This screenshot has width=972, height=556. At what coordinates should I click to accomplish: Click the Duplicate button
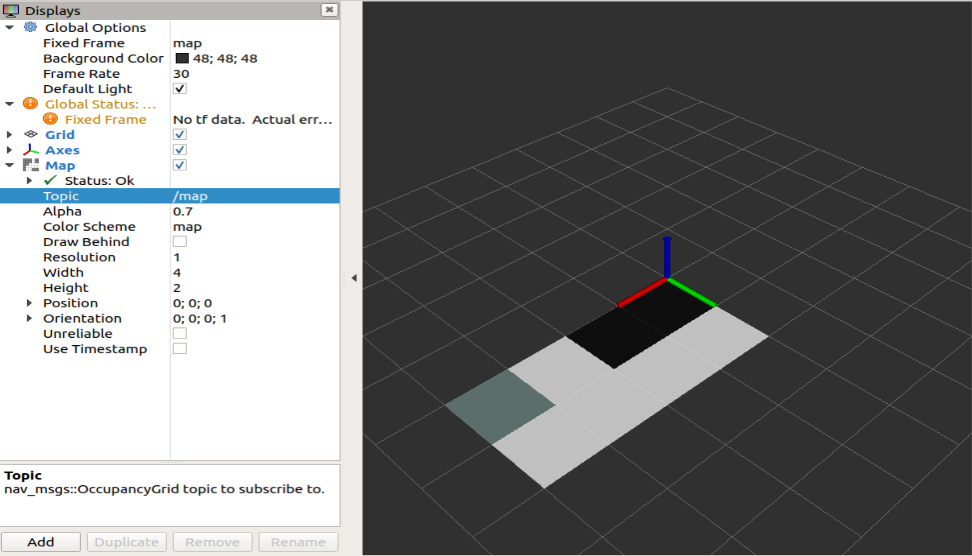tap(126, 542)
